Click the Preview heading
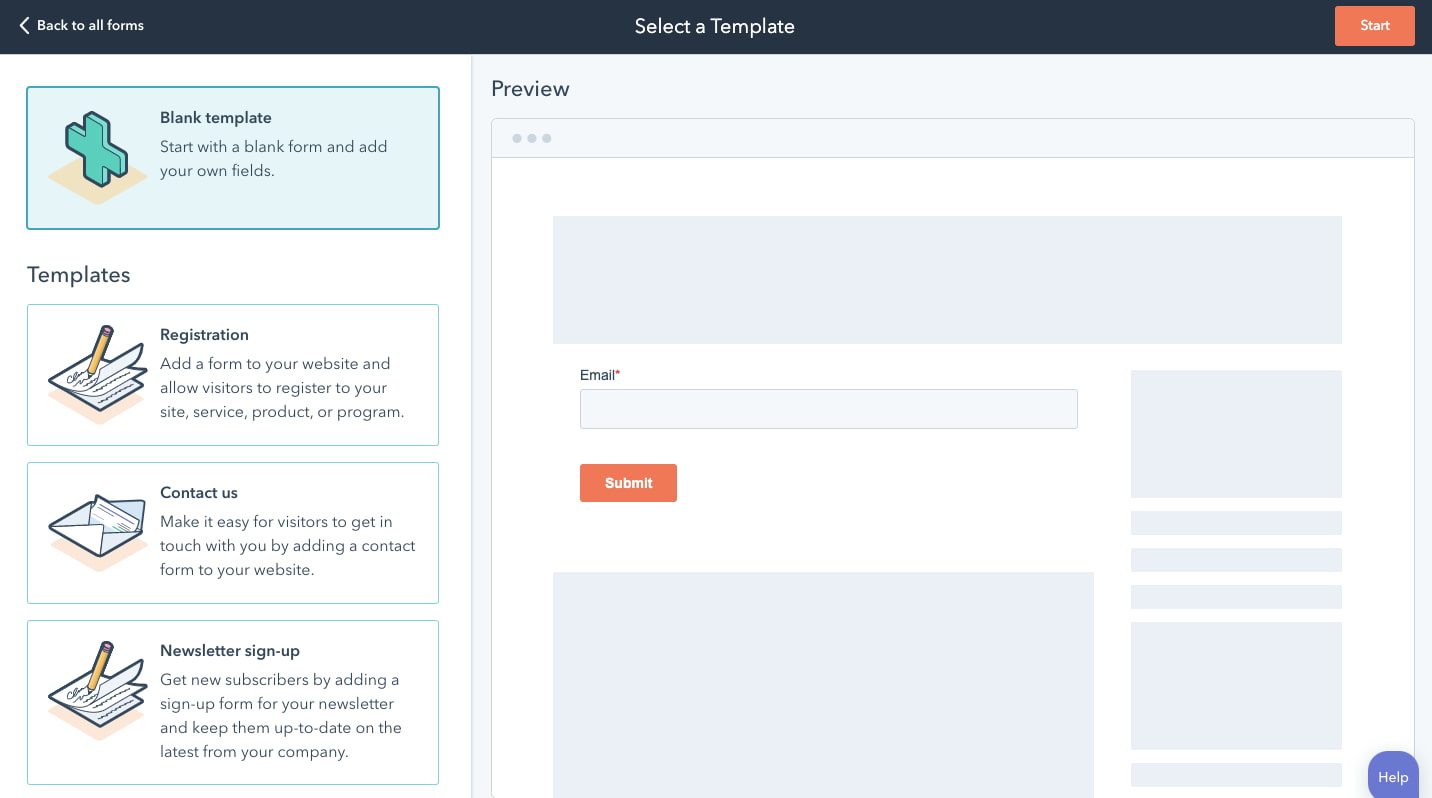Screen dimensions: 1432x798 pyautogui.click(x=530, y=89)
